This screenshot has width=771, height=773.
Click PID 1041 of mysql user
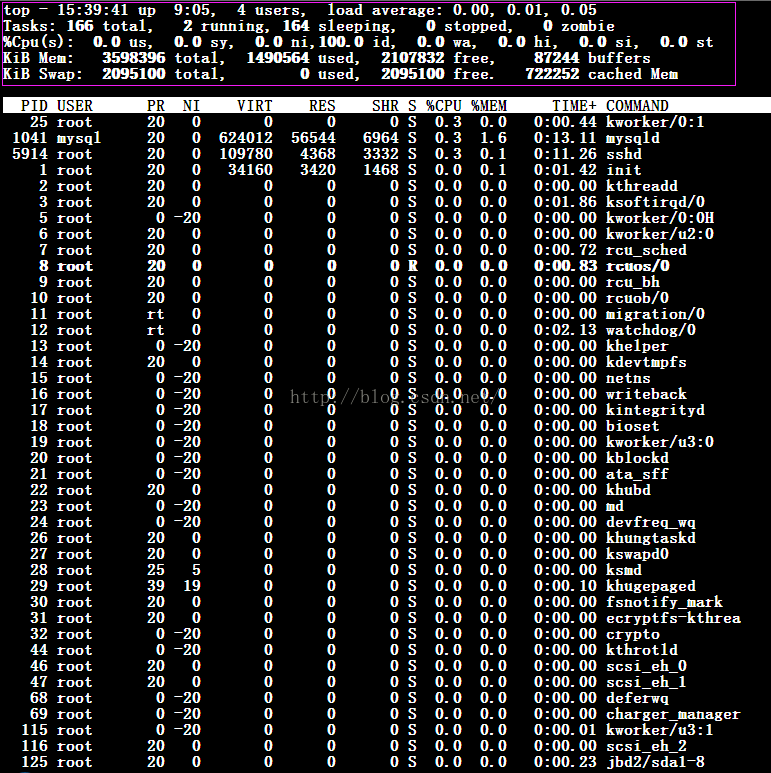click(x=30, y=138)
